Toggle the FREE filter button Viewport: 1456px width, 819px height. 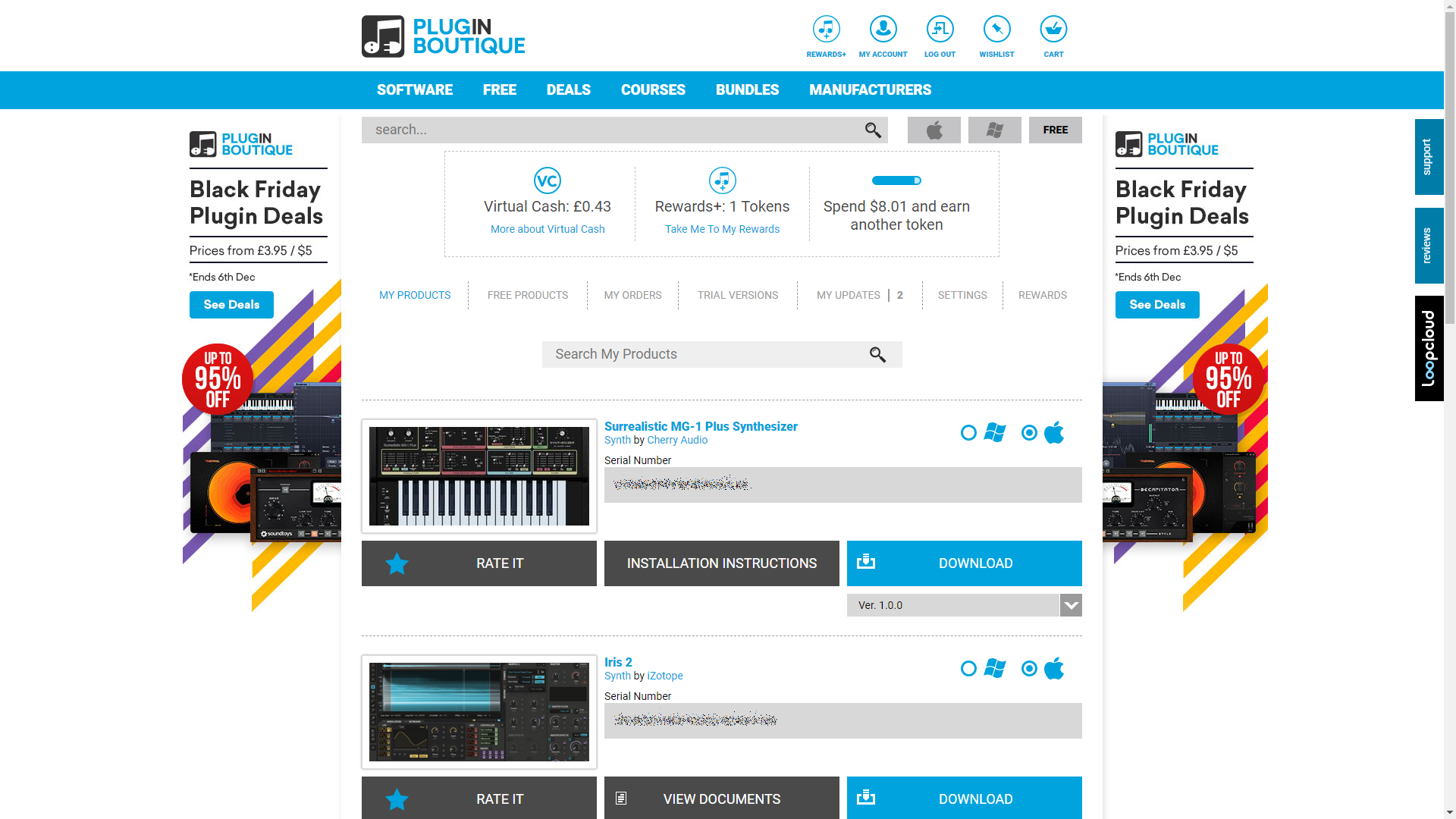[x=1056, y=130]
